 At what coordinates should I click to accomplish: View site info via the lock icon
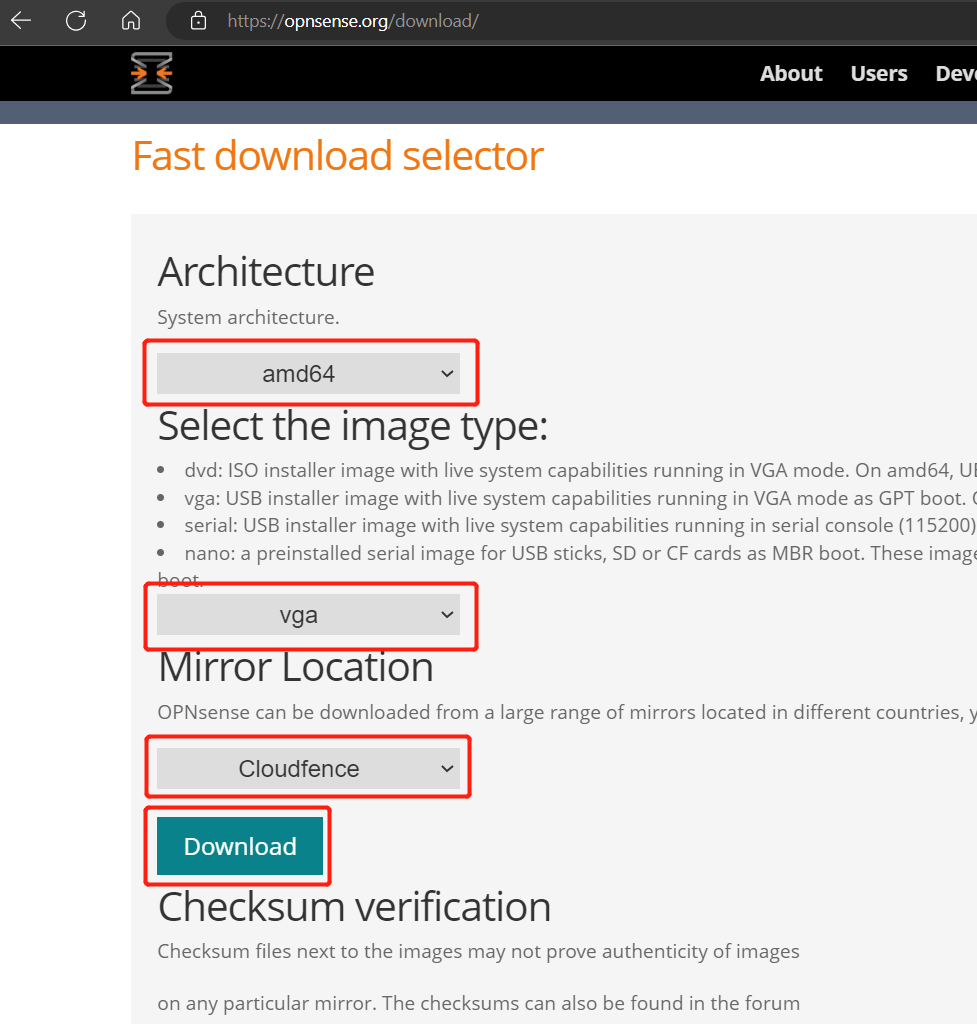198,20
